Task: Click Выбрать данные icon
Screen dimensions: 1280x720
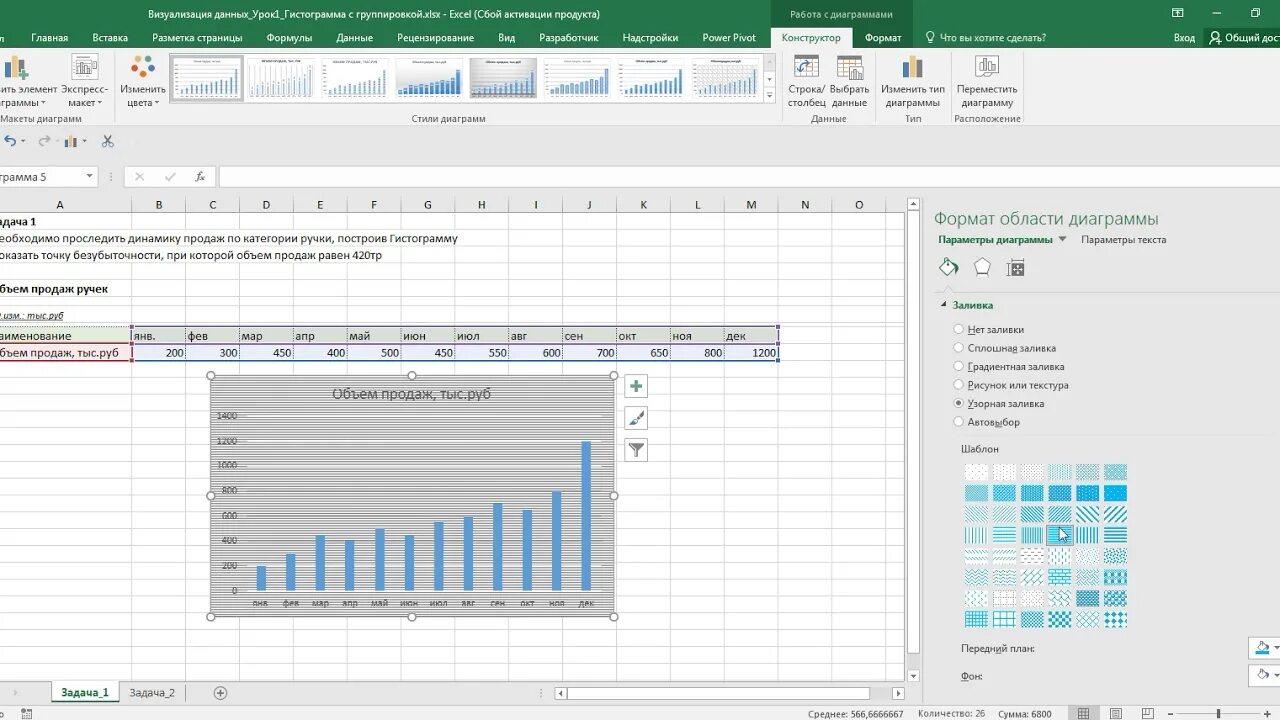Action: pyautogui.click(x=849, y=68)
